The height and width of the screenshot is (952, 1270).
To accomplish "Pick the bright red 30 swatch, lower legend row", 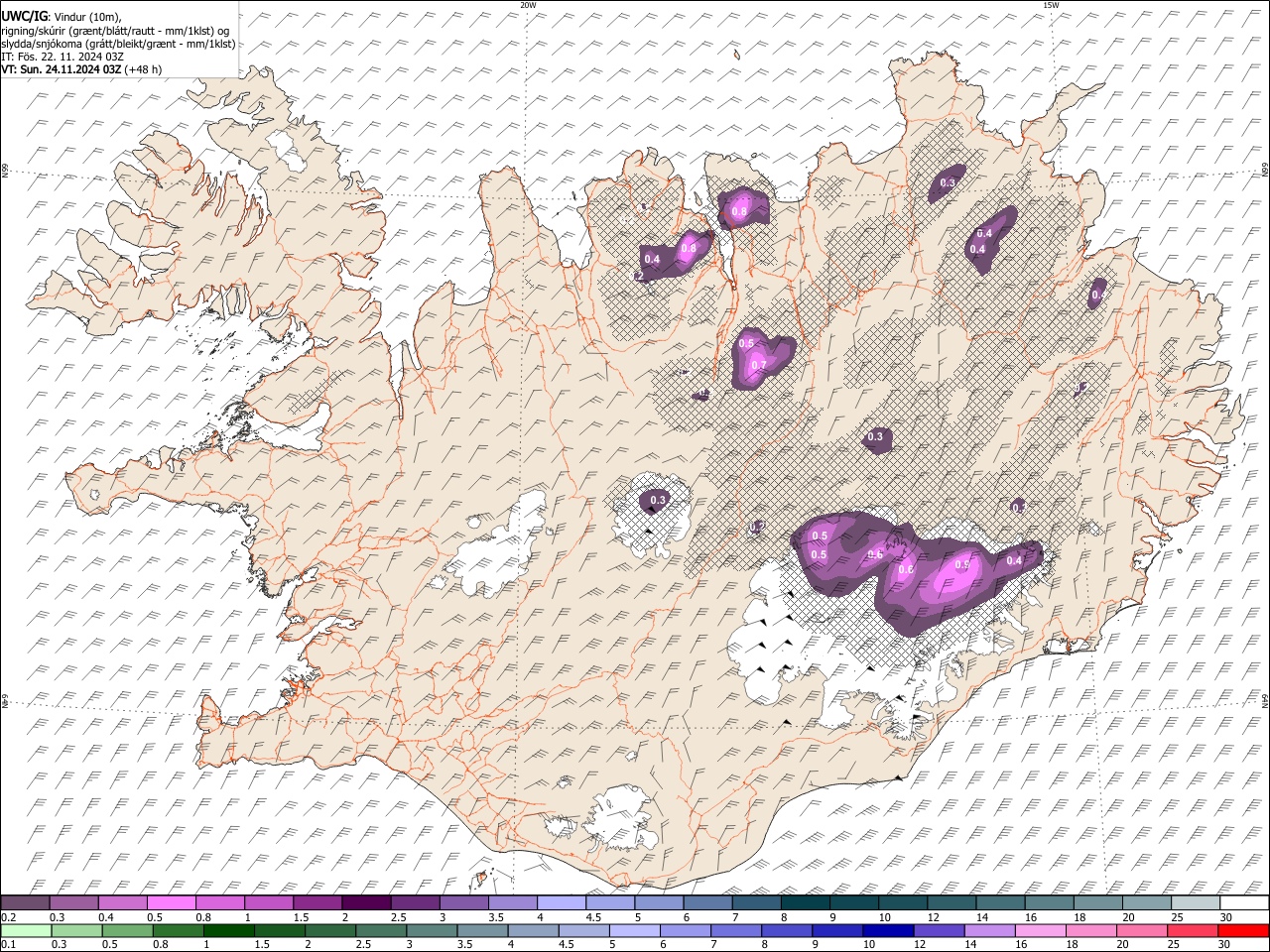I will point(1244,930).
